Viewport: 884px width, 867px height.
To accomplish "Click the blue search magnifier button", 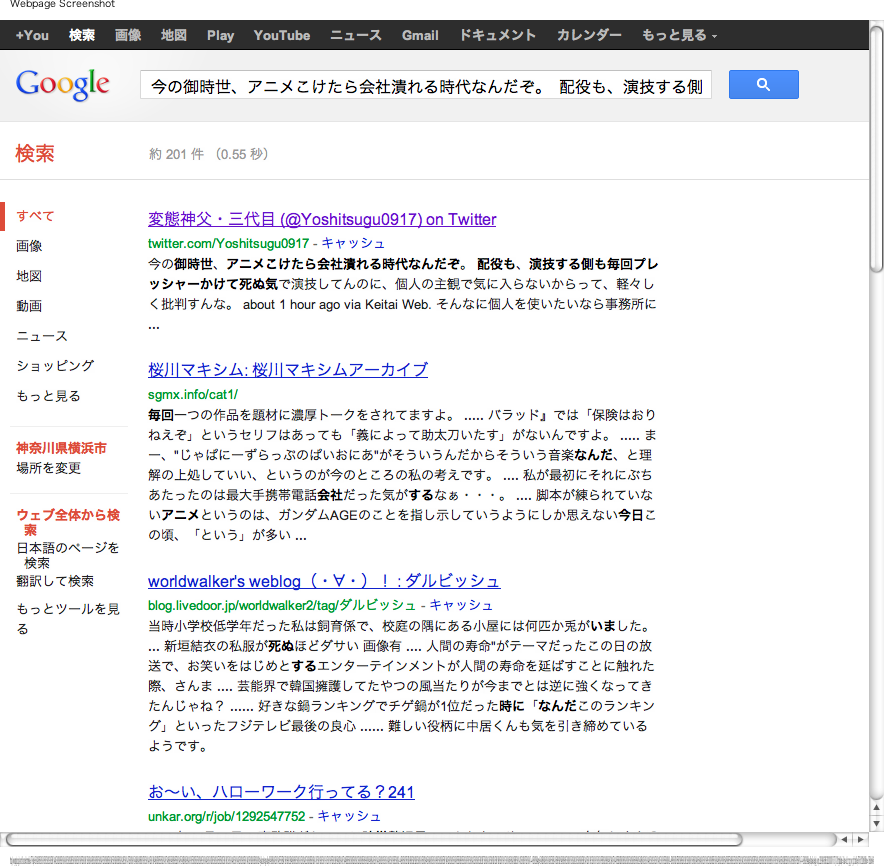I will pos(763,85).
